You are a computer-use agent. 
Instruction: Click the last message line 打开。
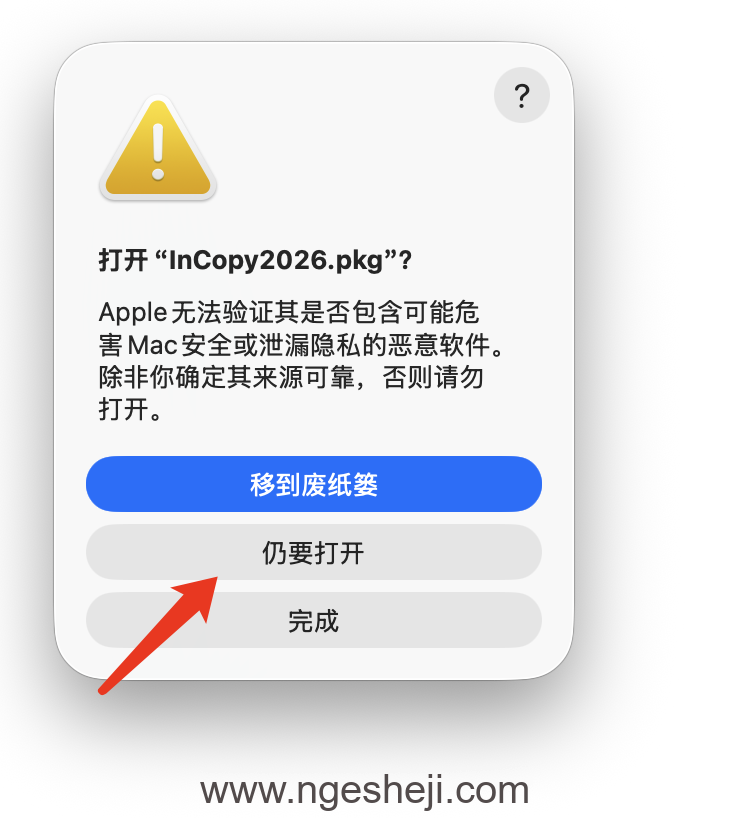click(130, 409)
